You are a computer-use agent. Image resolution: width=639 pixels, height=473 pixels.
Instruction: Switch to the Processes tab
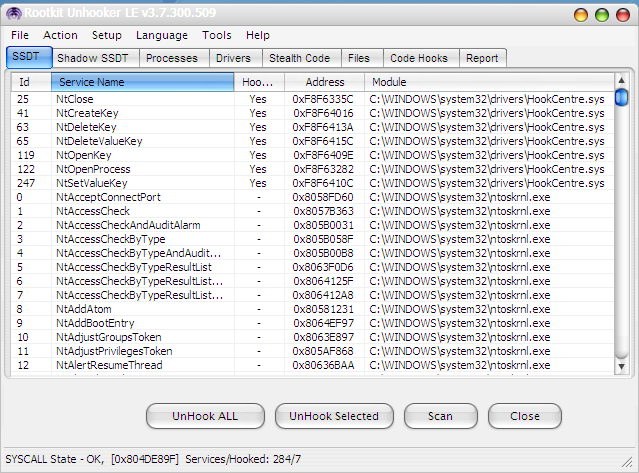coord(172,58)
